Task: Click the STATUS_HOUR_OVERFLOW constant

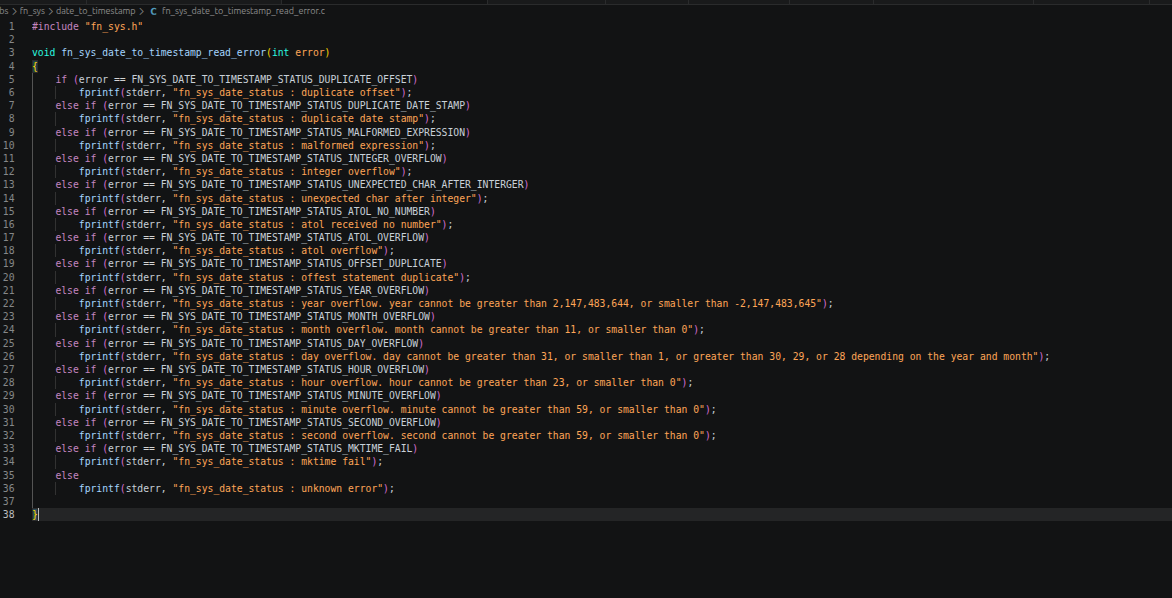Action: point(292,370)
